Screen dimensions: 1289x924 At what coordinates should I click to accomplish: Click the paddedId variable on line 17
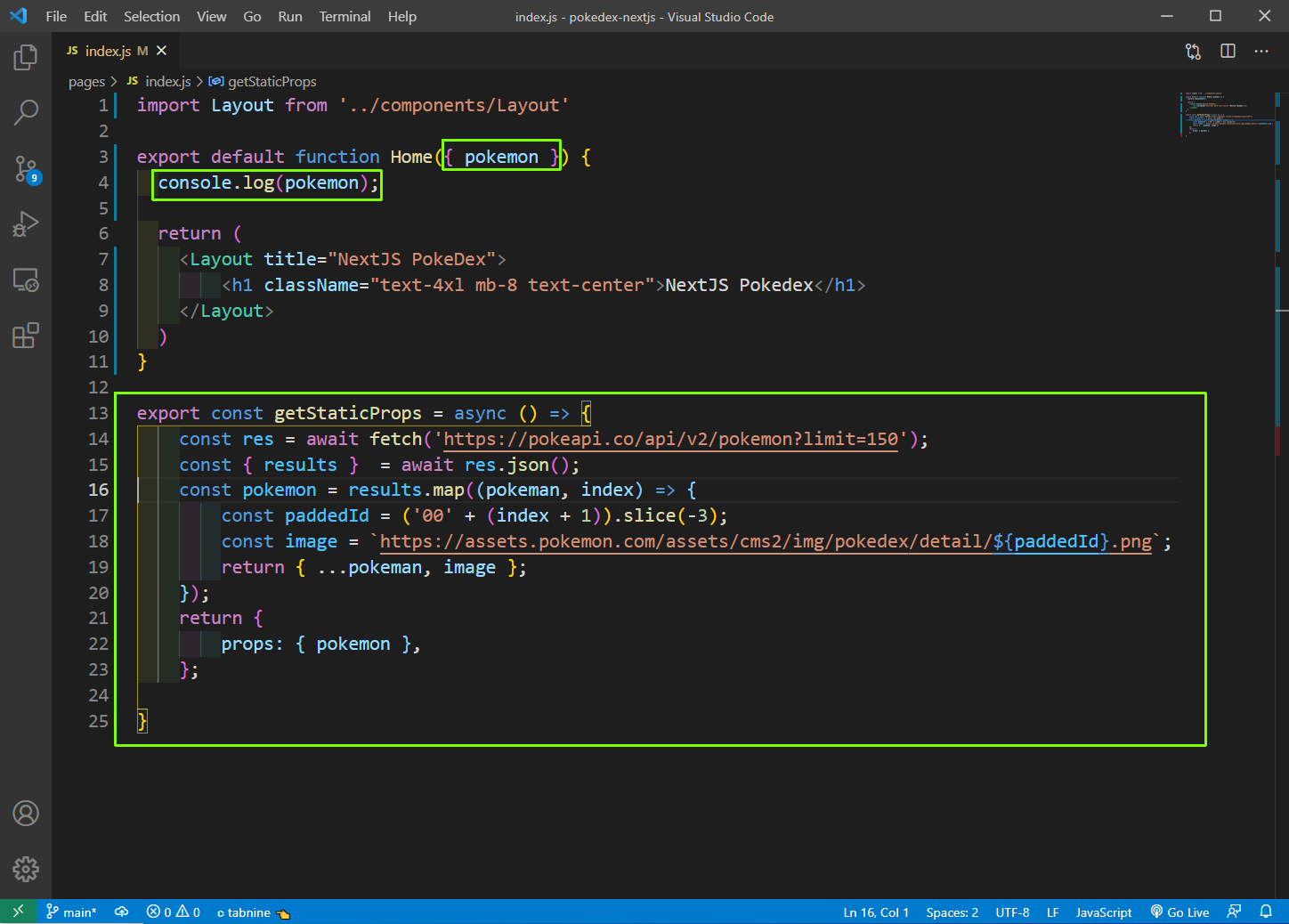pos(327,515)
